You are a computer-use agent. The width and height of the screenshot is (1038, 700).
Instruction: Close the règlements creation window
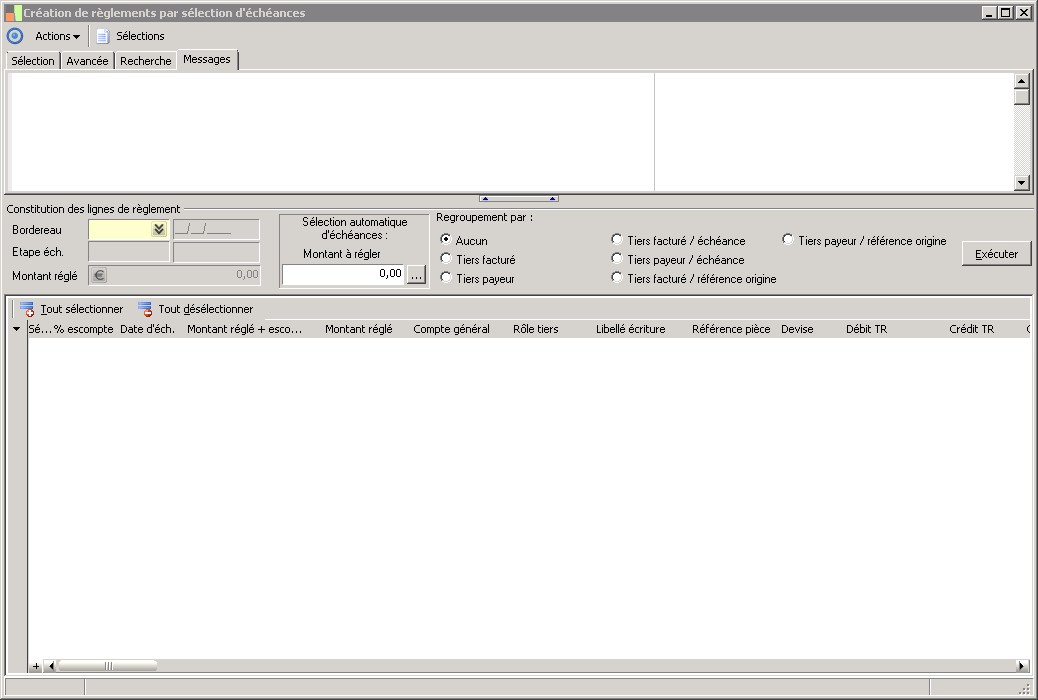click(x=1022, y=13)
